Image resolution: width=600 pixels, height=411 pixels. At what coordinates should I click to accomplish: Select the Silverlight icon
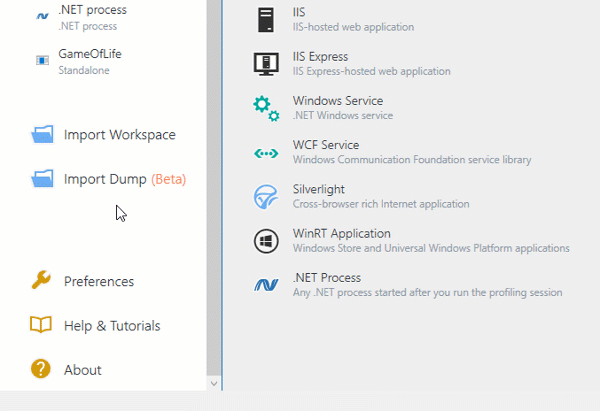coord(266,196)
